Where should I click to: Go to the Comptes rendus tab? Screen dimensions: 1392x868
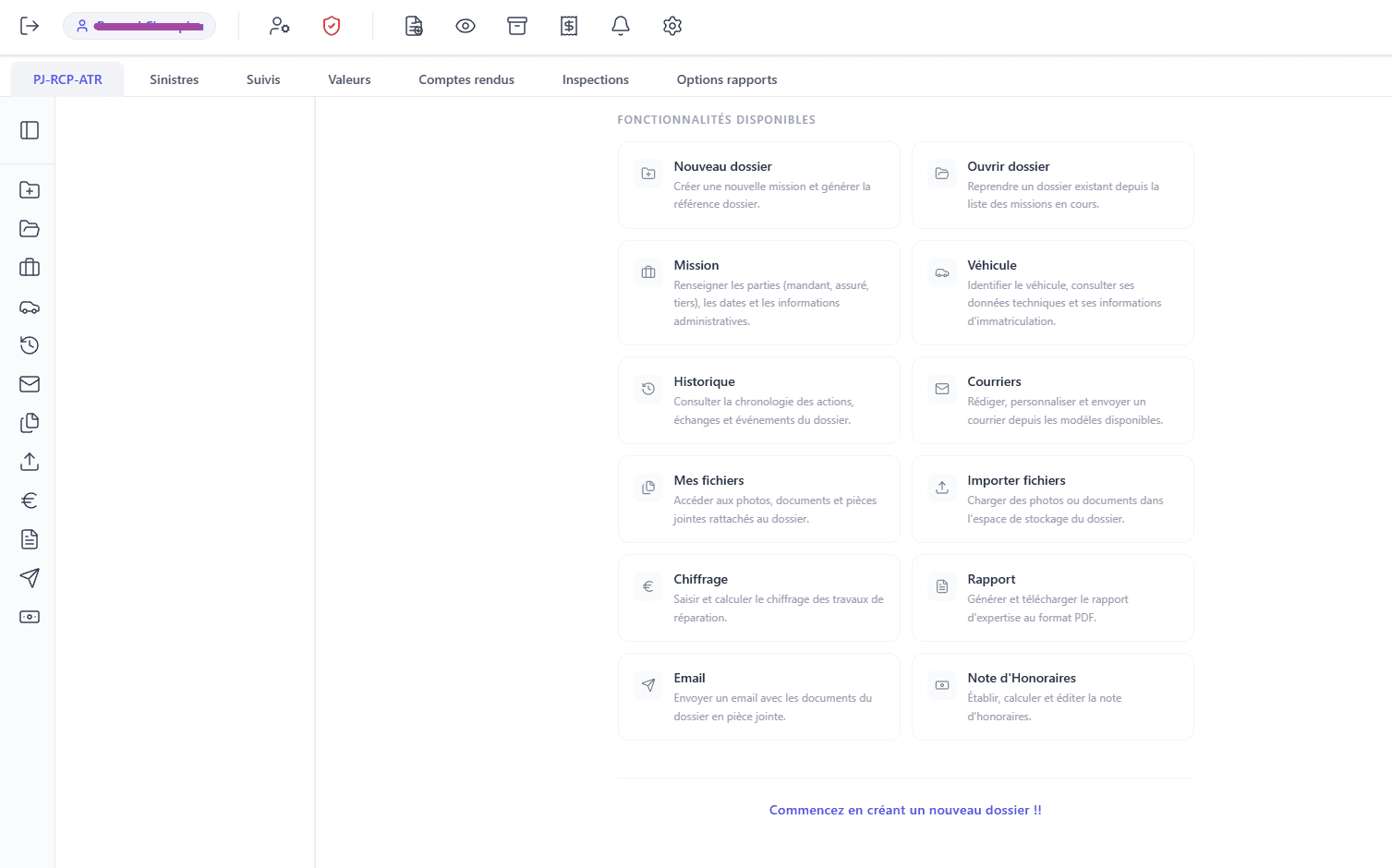[466, 79]
